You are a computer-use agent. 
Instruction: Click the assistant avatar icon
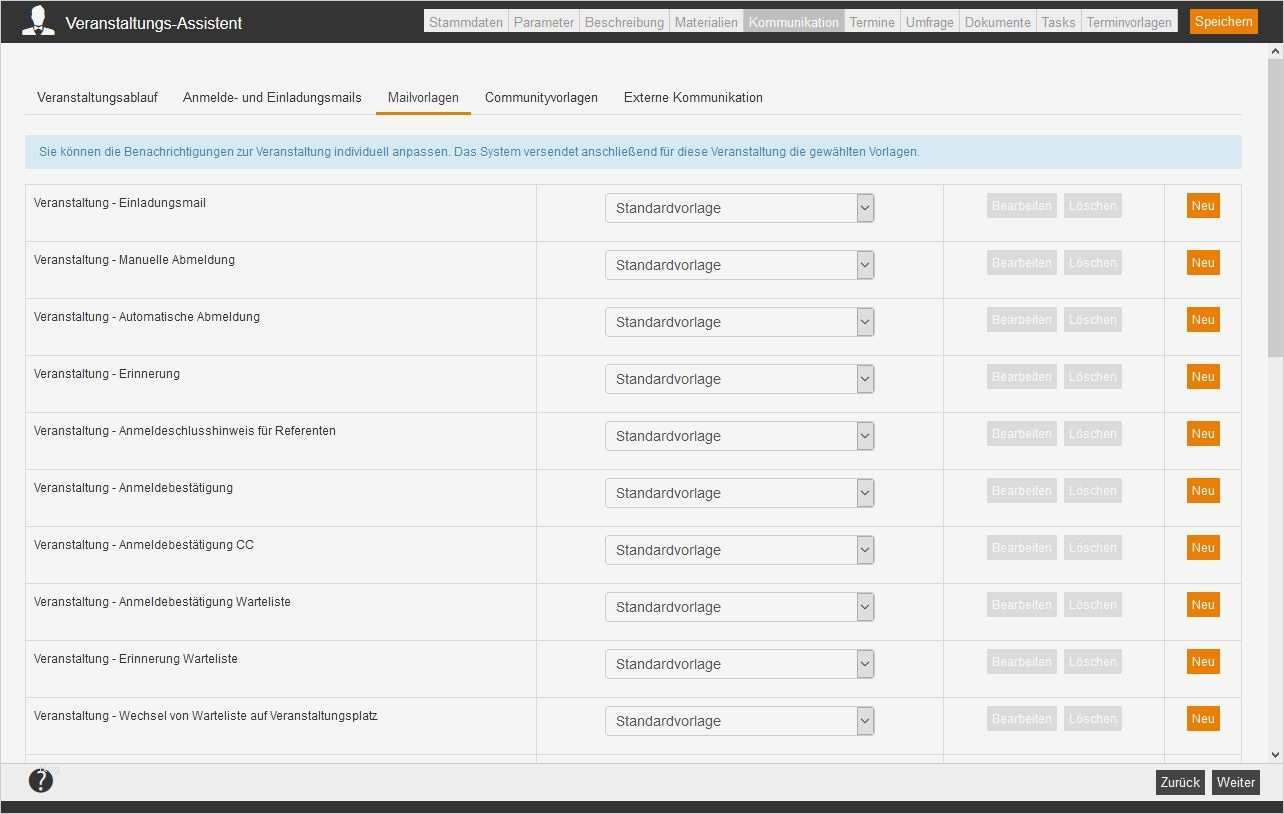(38, 21)
